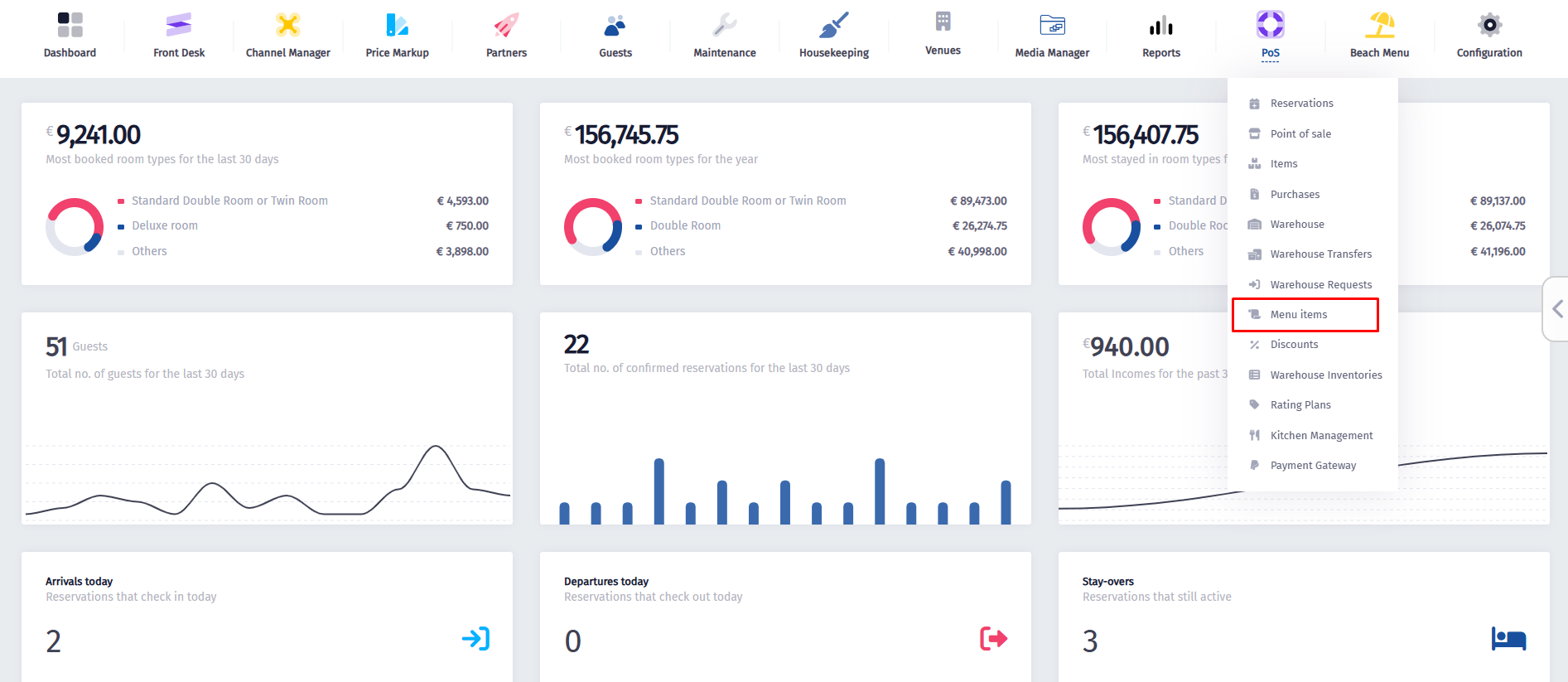The height and width of the screenshot is (682, 1568).
Task: Choose Kitchen Management menu entry
Action: pyautogui.click(x=1321, y=436)
